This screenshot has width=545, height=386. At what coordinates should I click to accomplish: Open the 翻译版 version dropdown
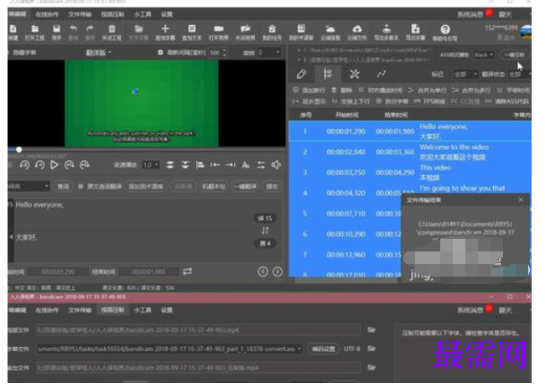click(99, 52)
